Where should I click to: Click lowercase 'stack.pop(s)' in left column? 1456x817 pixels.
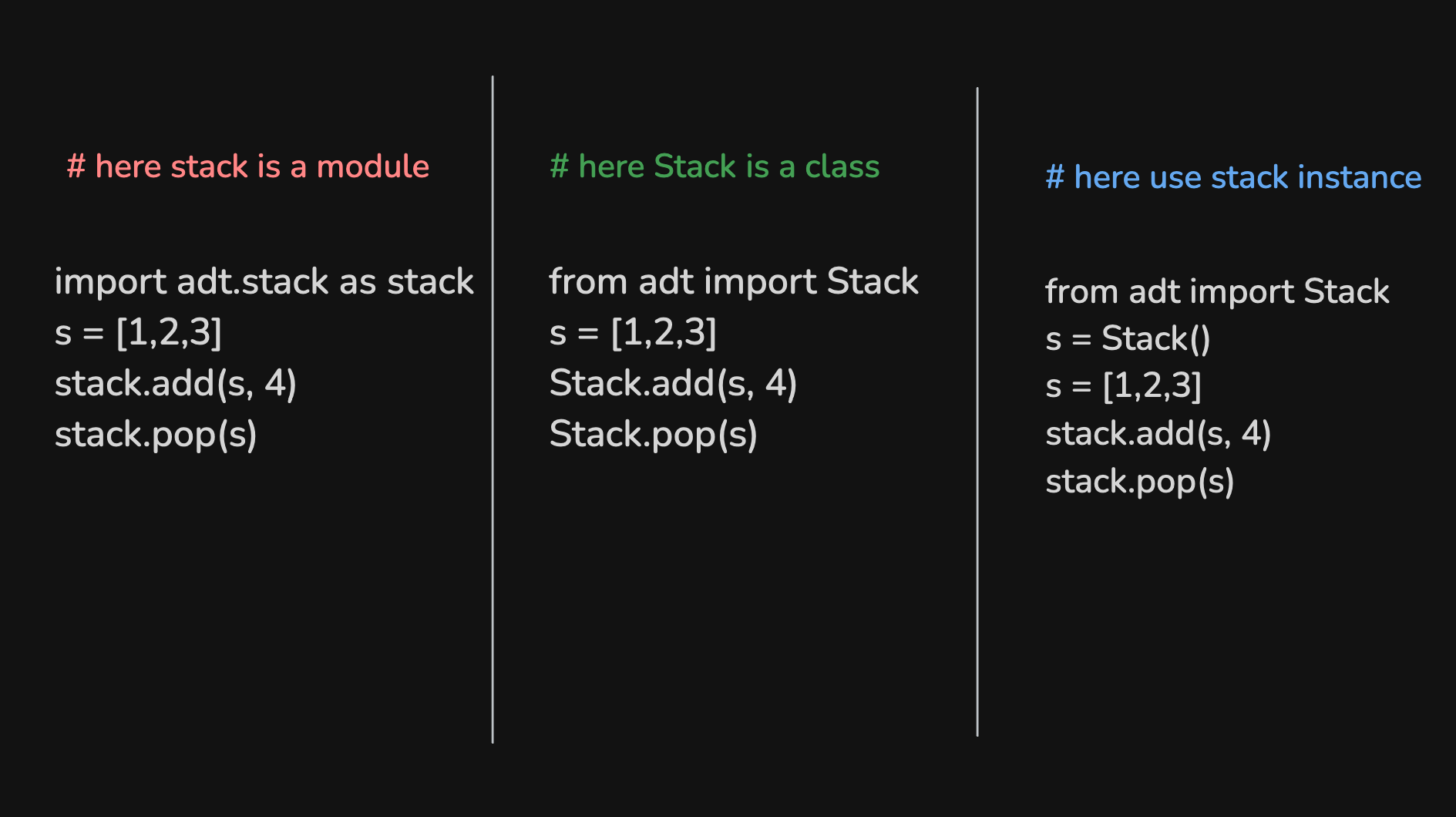click(156, 435)
